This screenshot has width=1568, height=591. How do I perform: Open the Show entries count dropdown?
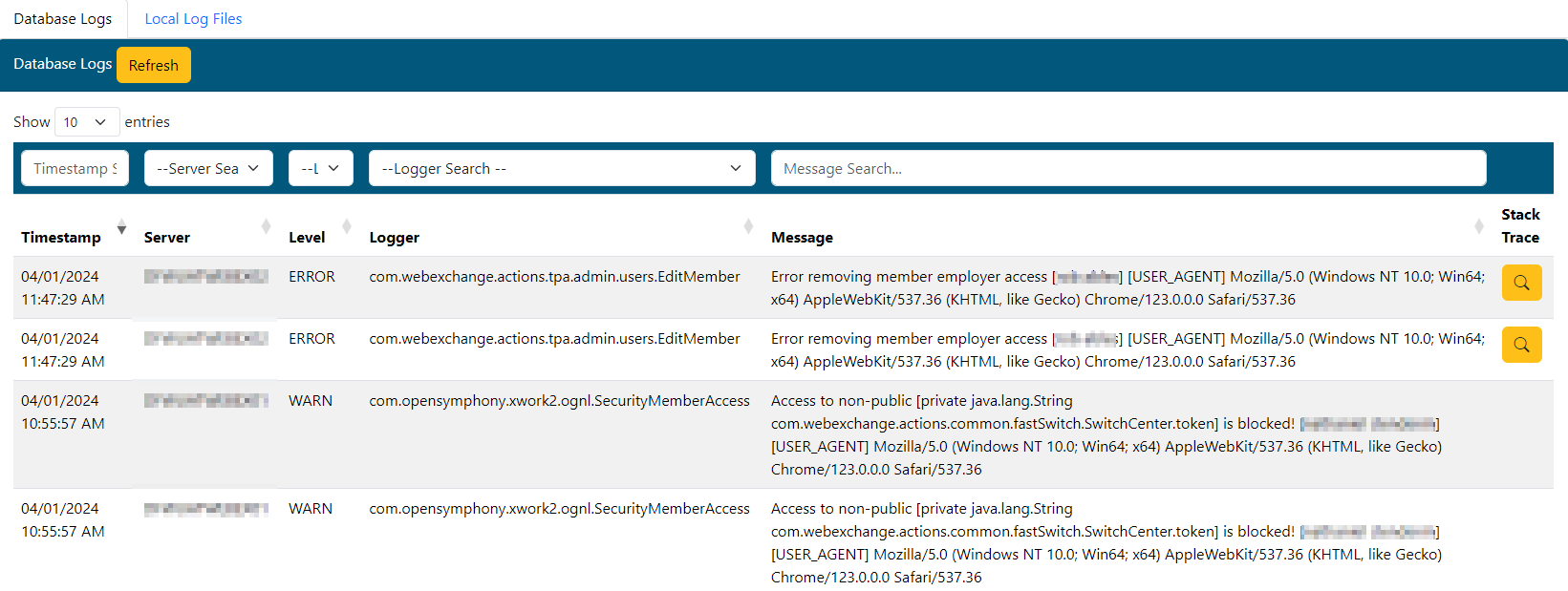[86, 122]
